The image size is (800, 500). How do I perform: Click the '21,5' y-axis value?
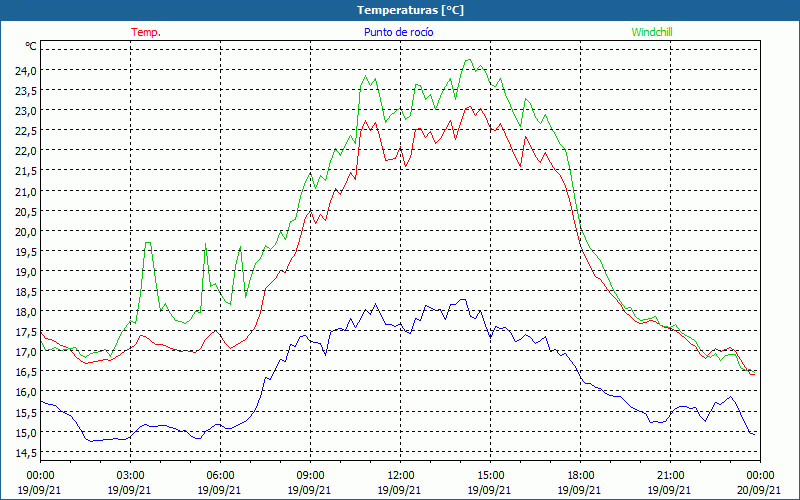coord(25,171)
